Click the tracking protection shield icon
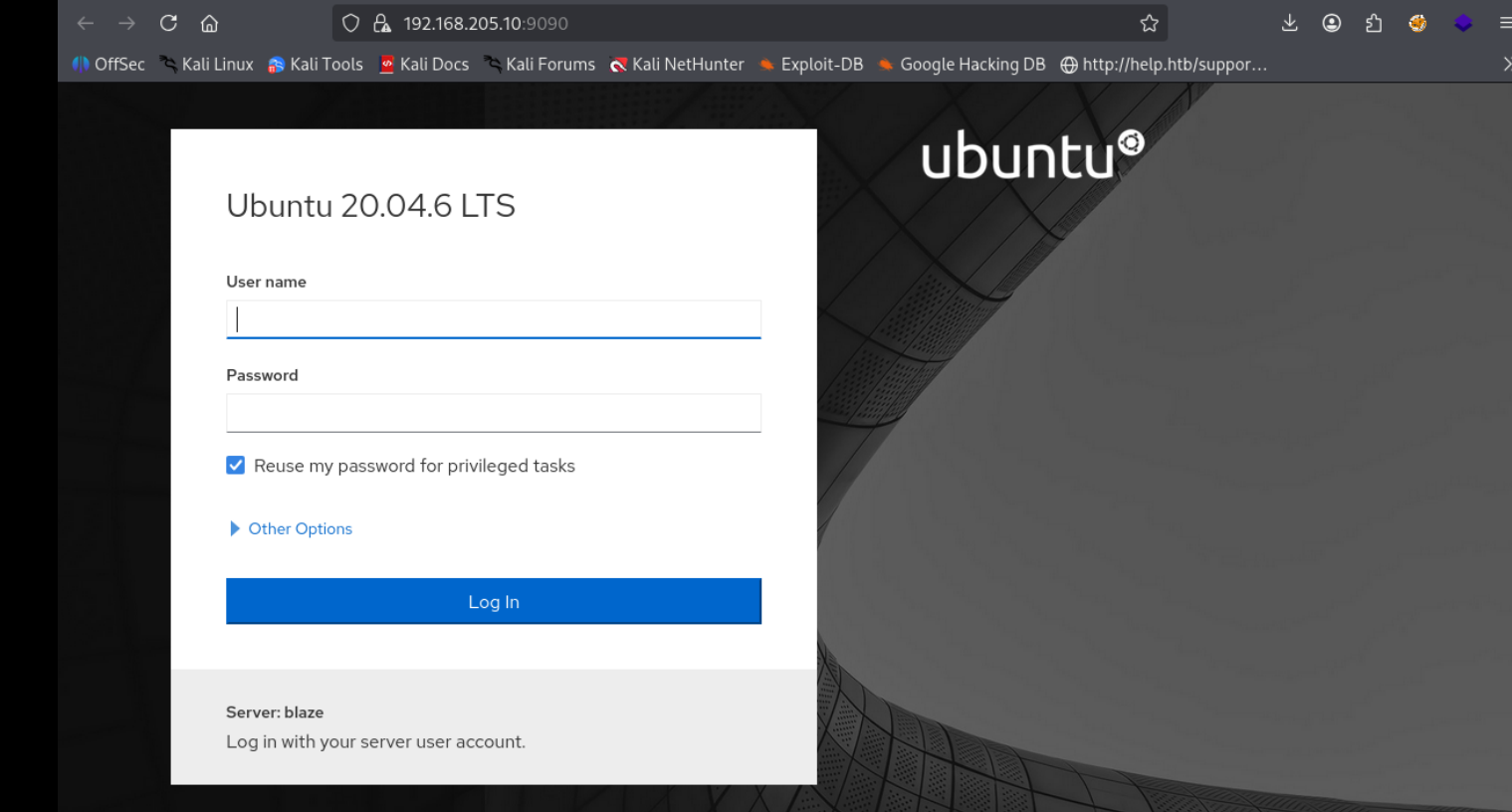Image resolution: width=1512 pixels, height=812 pixels. coord(350,23)
